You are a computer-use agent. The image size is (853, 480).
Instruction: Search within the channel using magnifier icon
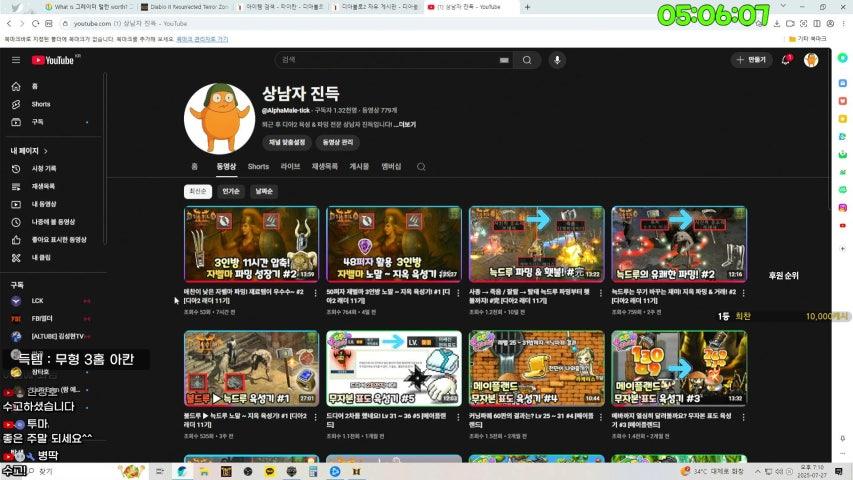pyautogui.click(x=421, y=167)
